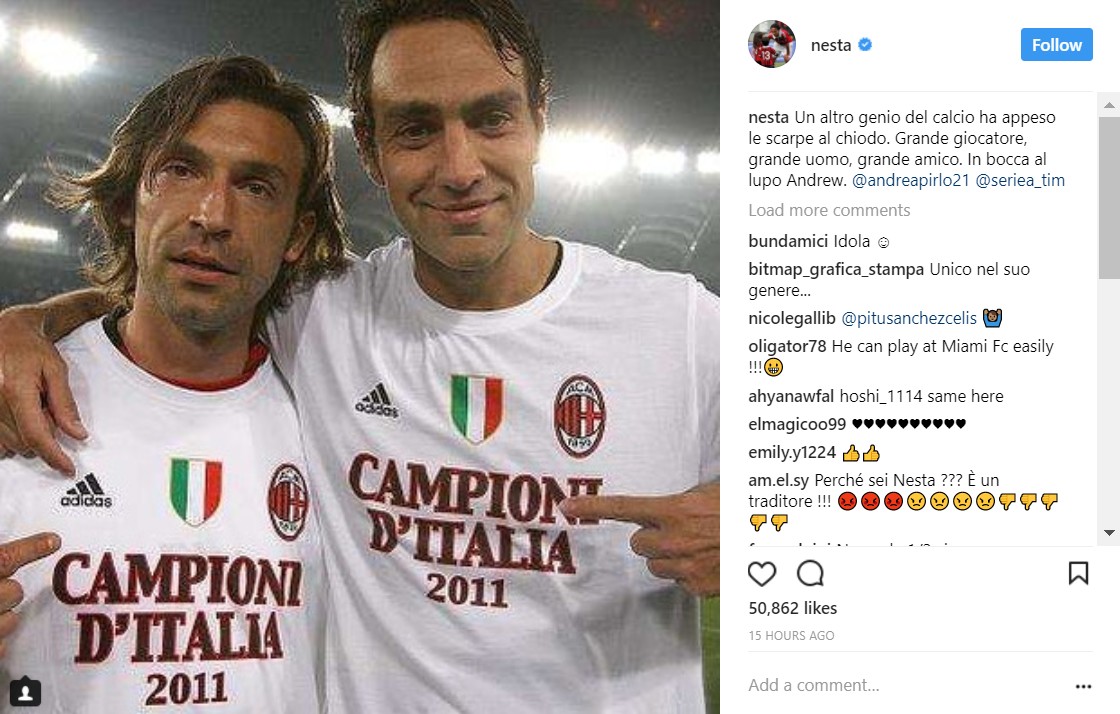The width and height of the screenshot is (1120, 714).
Task: Click the 15 hours ago timestamp
Action: tap(791, 636)
